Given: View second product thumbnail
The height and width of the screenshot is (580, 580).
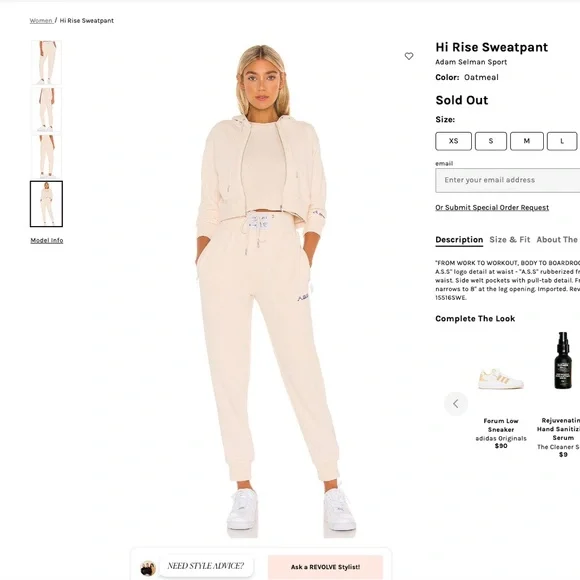Looking at the screenshot, I should click(x=46, y=110).
